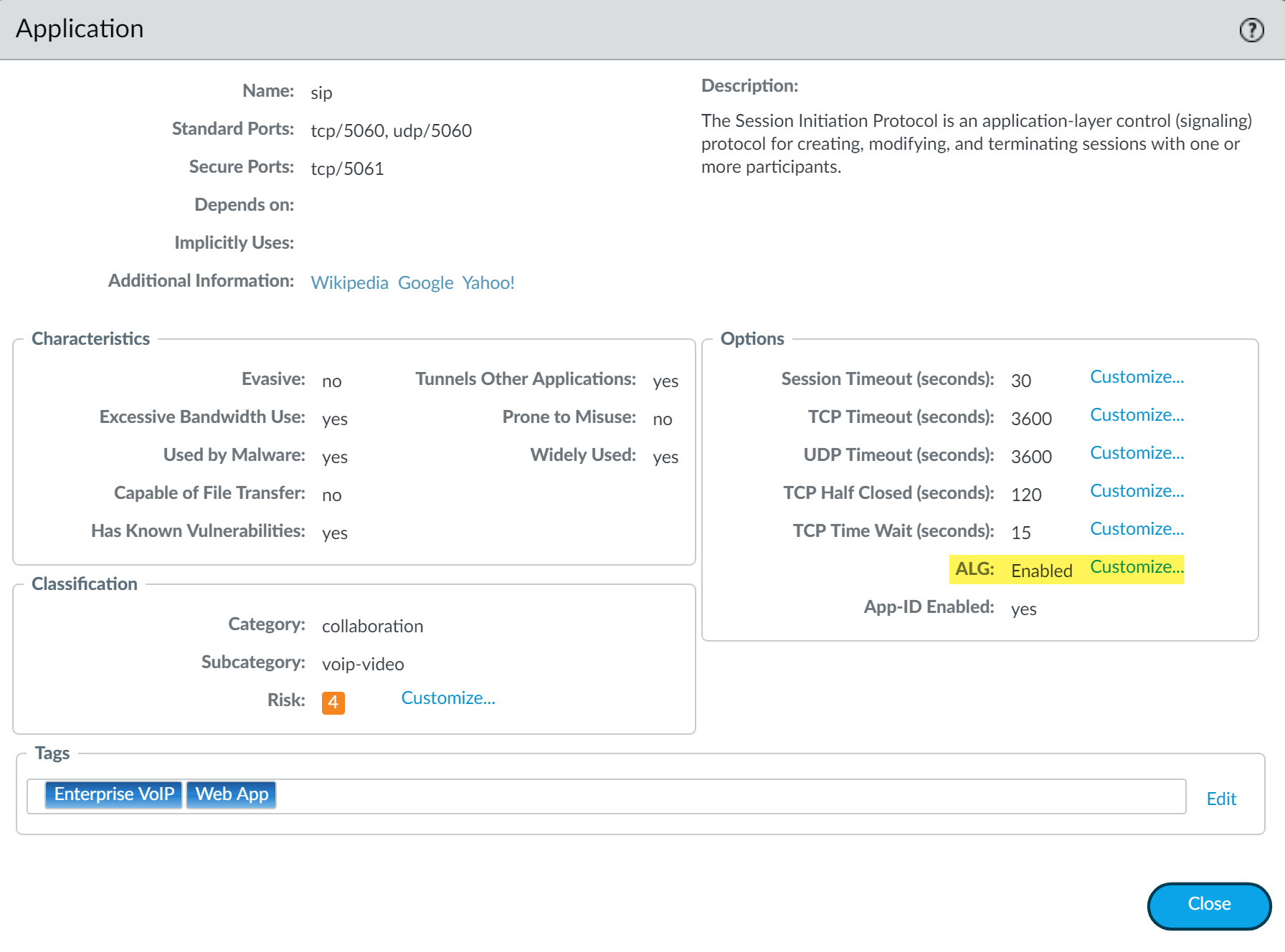Customize the Session Timeout value

pyautogui.click(x=1136, y=377)
